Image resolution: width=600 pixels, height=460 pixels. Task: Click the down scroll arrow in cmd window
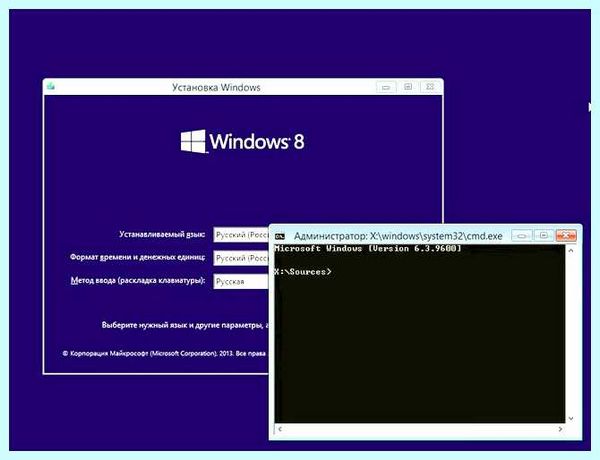click(x=571, y=418)
